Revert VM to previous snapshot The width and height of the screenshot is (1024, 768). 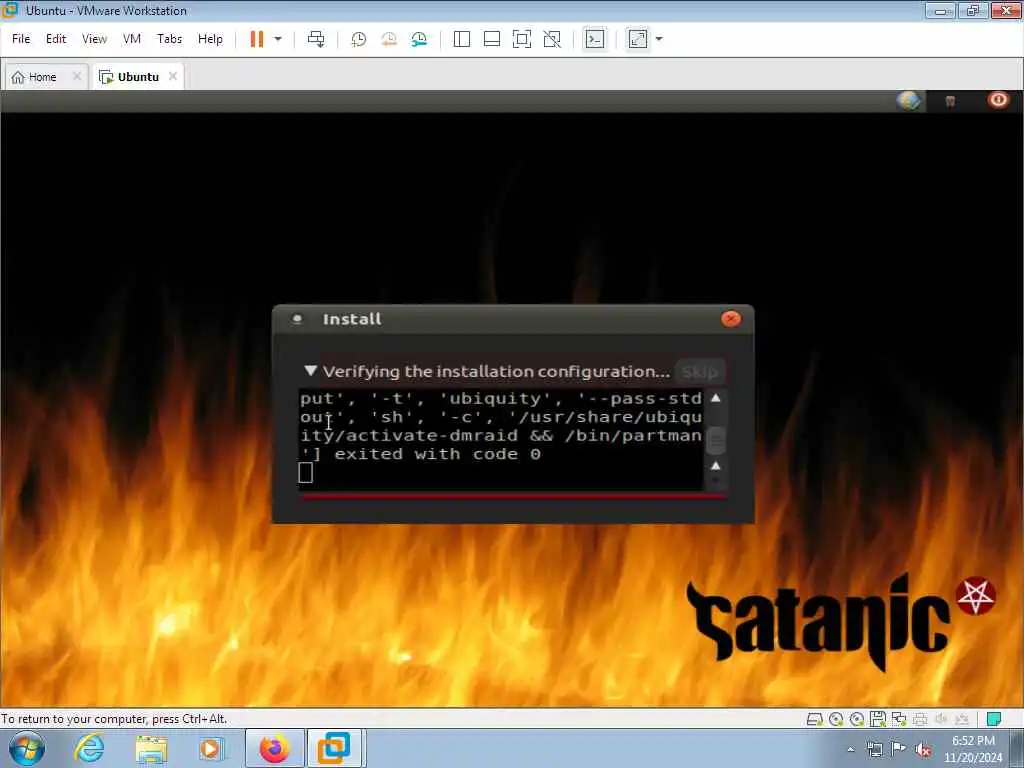389,39
